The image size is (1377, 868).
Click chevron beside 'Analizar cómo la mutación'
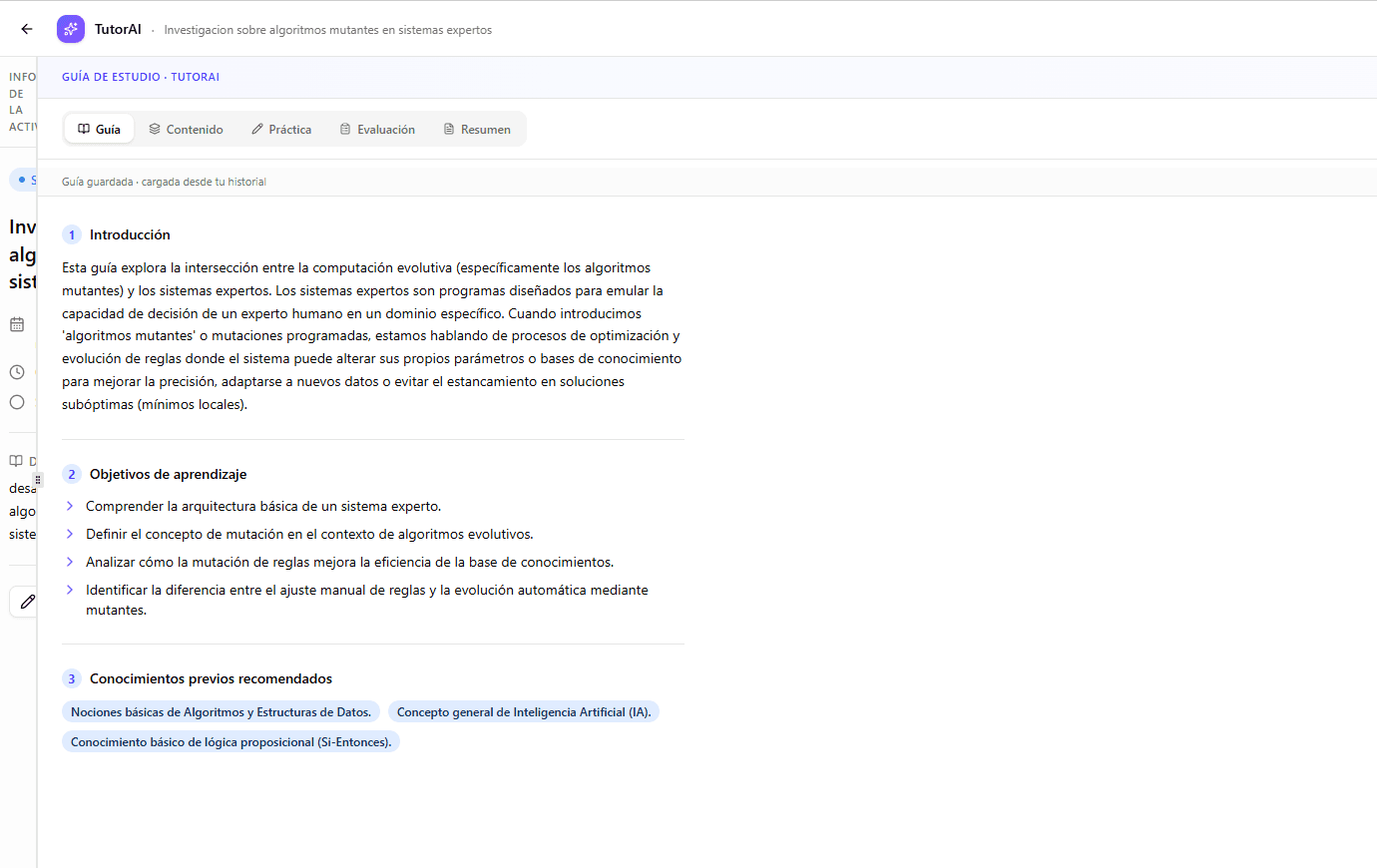(x=70, y=562)
